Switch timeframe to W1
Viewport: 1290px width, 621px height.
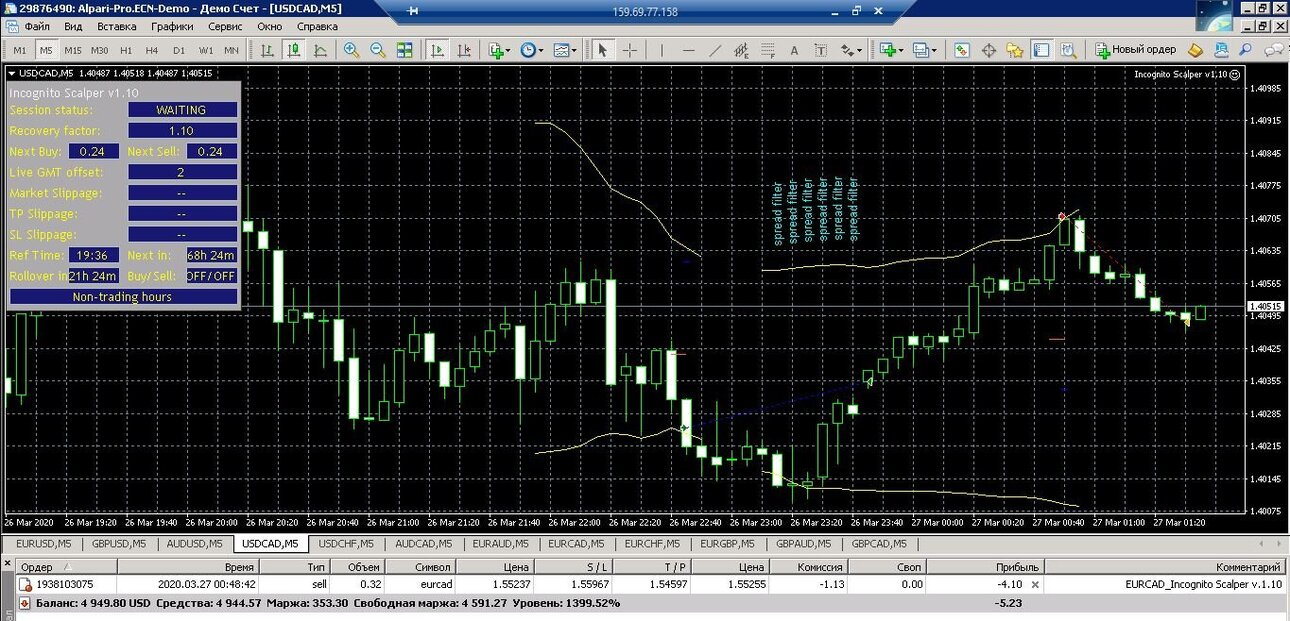206,50
